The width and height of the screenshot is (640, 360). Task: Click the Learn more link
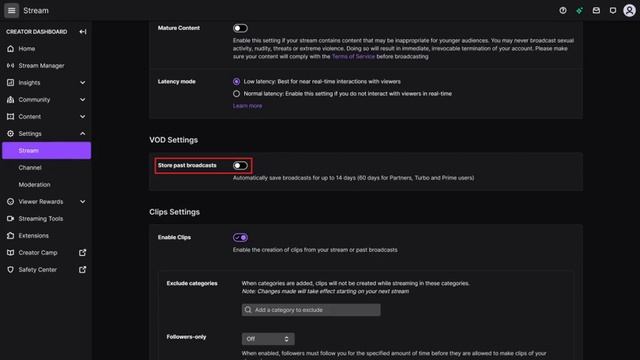click(x=247, y=106)
